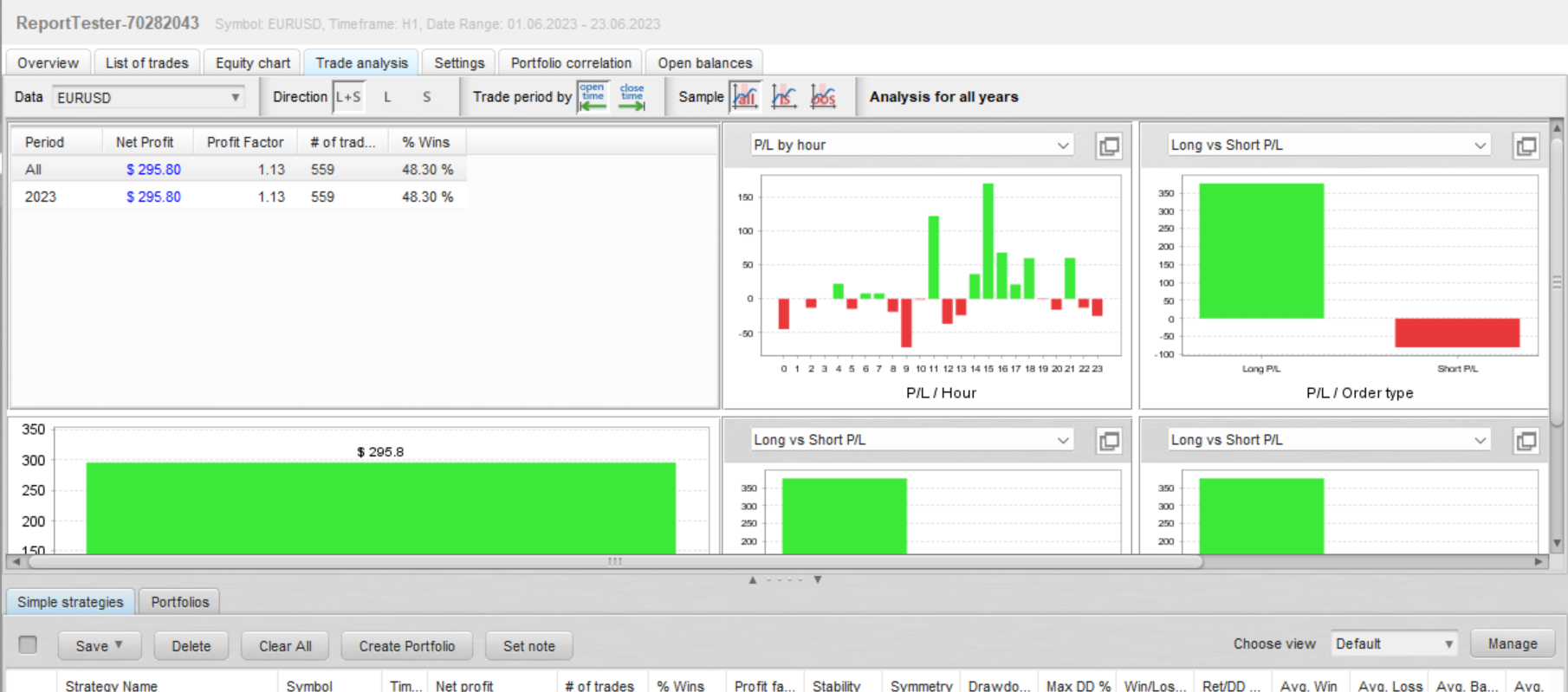Viewport: 1568px width, 692px height.
Task: Go to the Equity chart tab
Action: [x=253, y=63]
